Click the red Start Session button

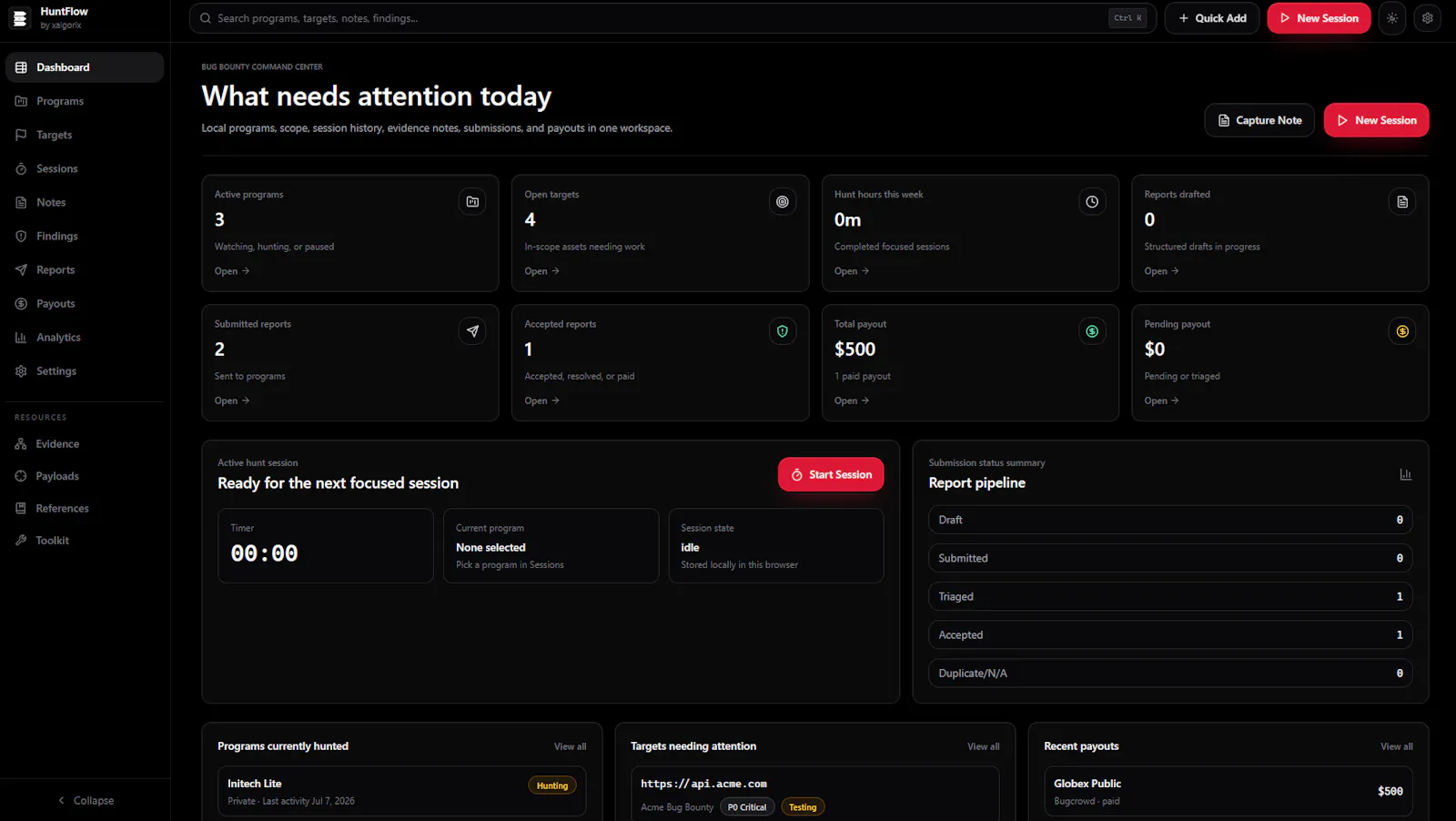tap(831, 474)
